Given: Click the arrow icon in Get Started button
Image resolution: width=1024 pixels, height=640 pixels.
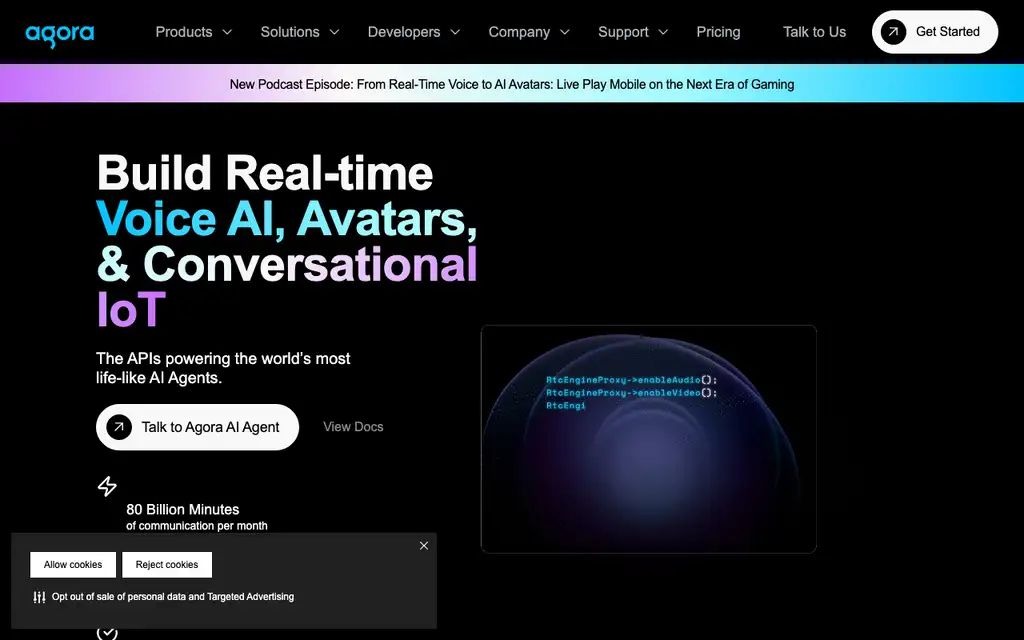Looking at the screenshot, I should 893,31.
